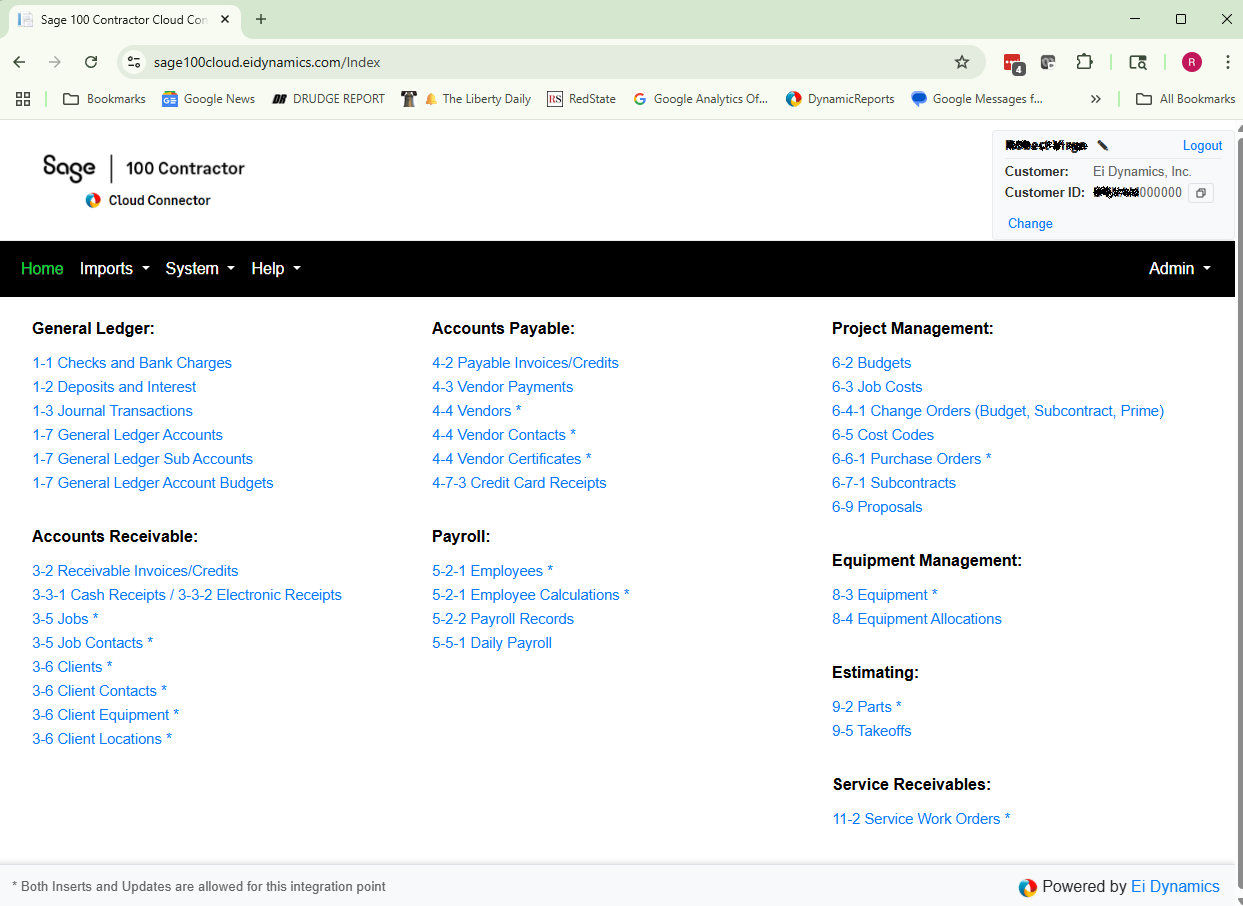Image resolution: width=1243 pixels, height=906 pixels.
Task: Expand the Imports dropdown menu
Action: (114, 269)
